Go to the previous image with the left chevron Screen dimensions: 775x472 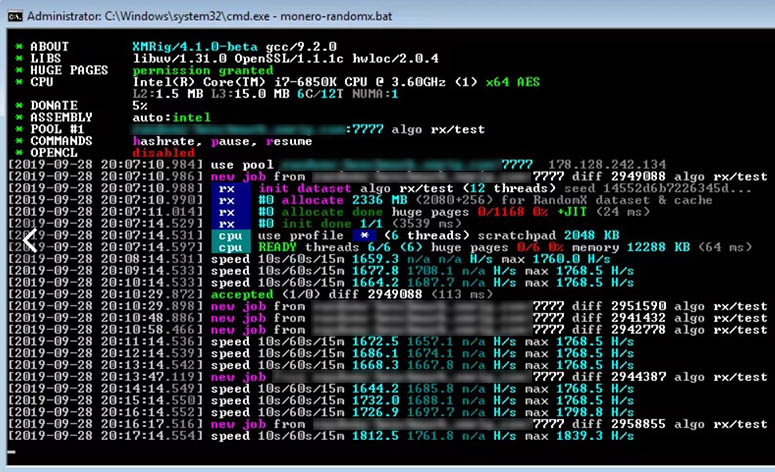tap(31, 238)
